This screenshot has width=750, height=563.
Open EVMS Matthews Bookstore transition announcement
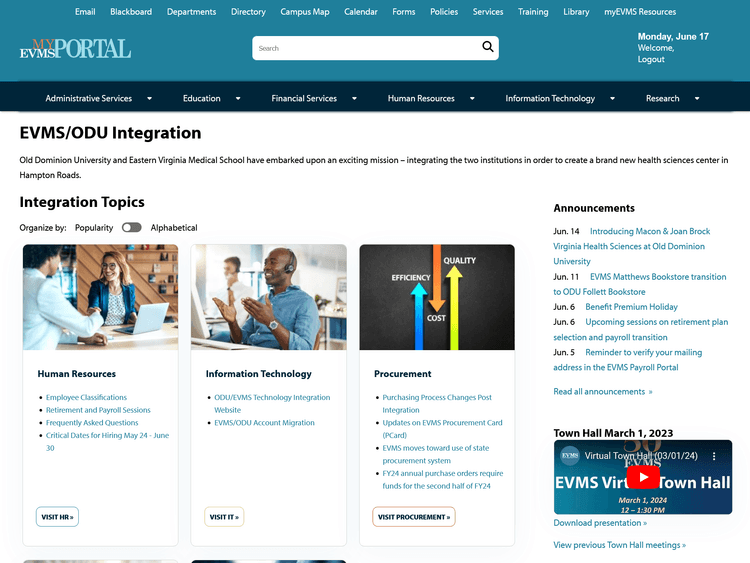click(x=640, y=284)
